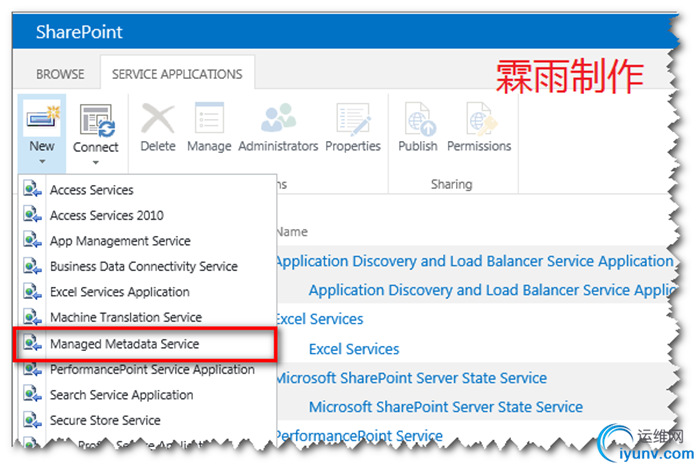Open the indented Excel Services proxy link
This screenshot has width=700, height=470.
click(x=354, y=349)
